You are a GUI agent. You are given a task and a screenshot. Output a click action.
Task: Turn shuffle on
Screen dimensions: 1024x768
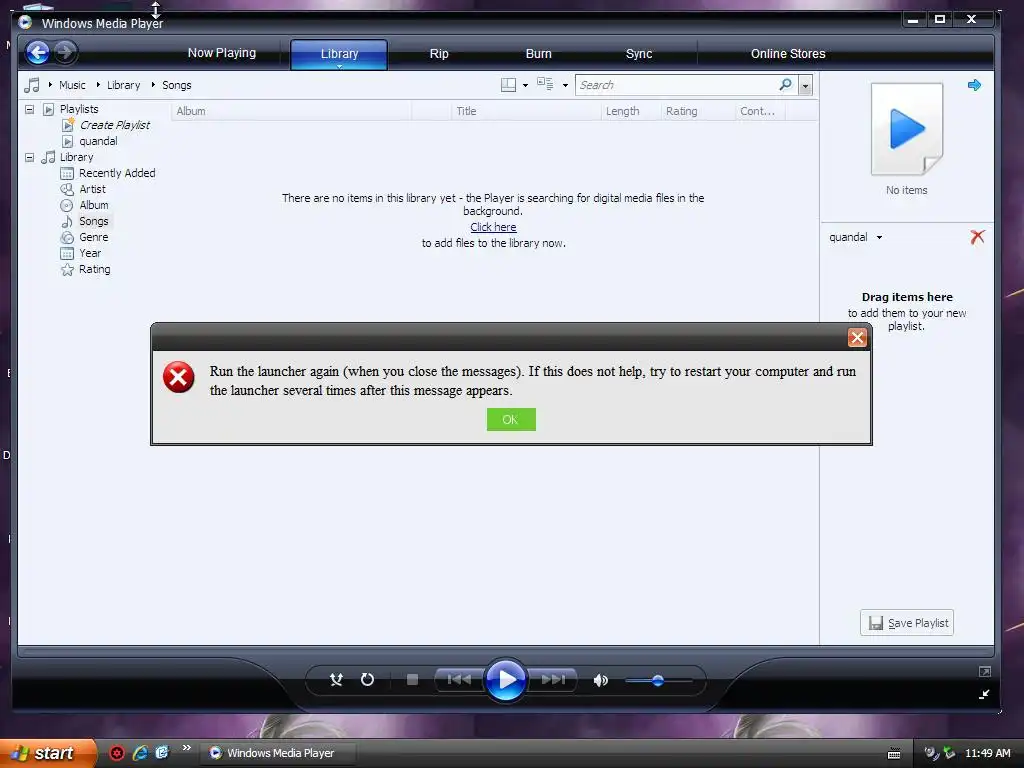[x=336, y=680]
